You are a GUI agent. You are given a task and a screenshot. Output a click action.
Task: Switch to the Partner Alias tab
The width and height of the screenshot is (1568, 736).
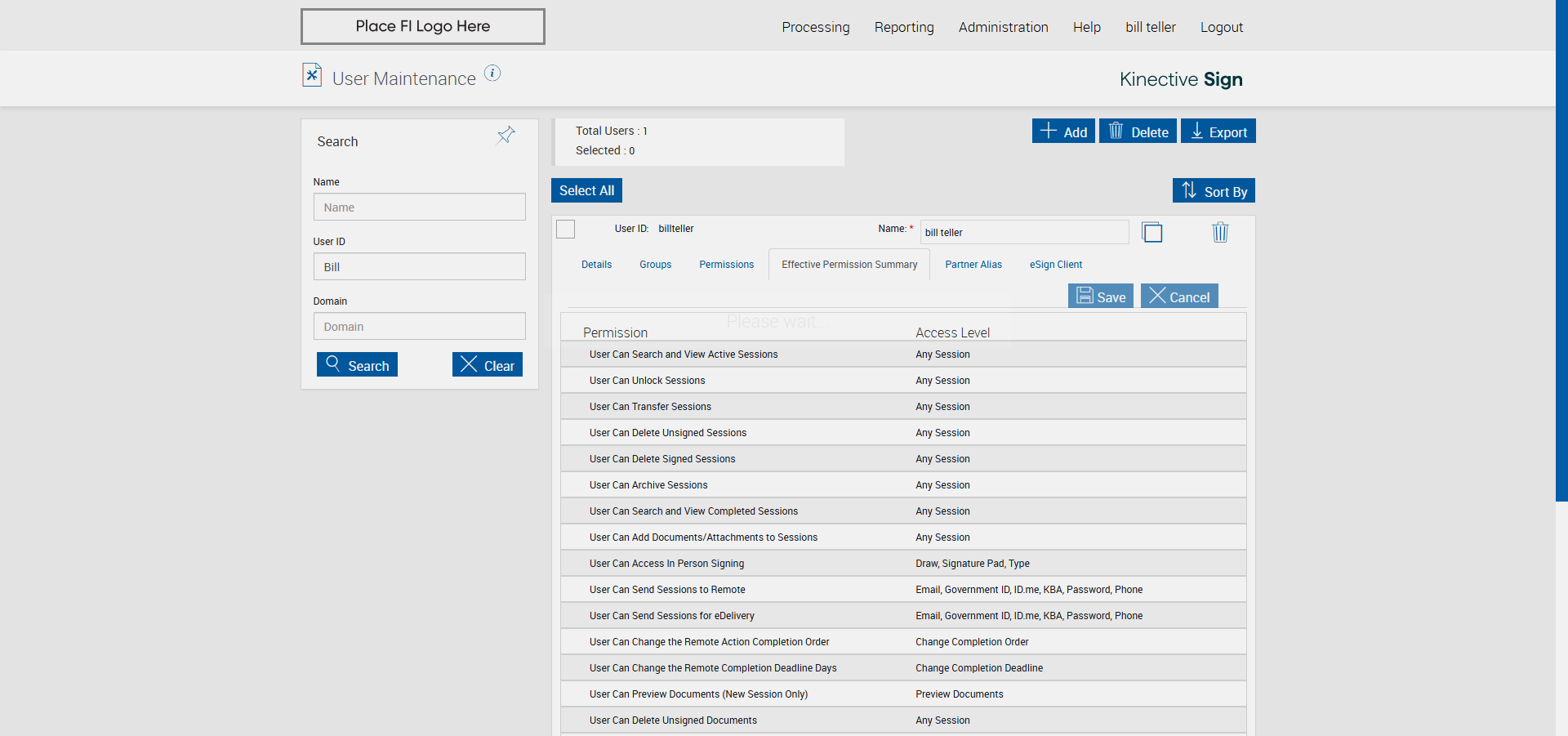tap(973, 265)
